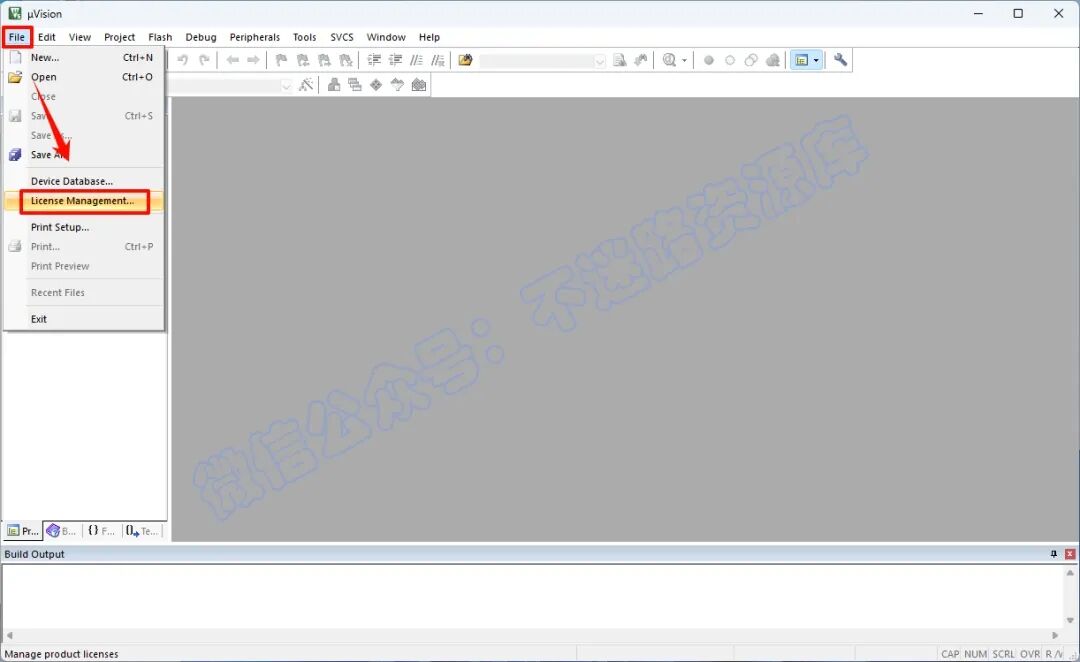Open the View menu
Image resolution: width=1080 pixels, height=662 pixels.
coord(80,37)
